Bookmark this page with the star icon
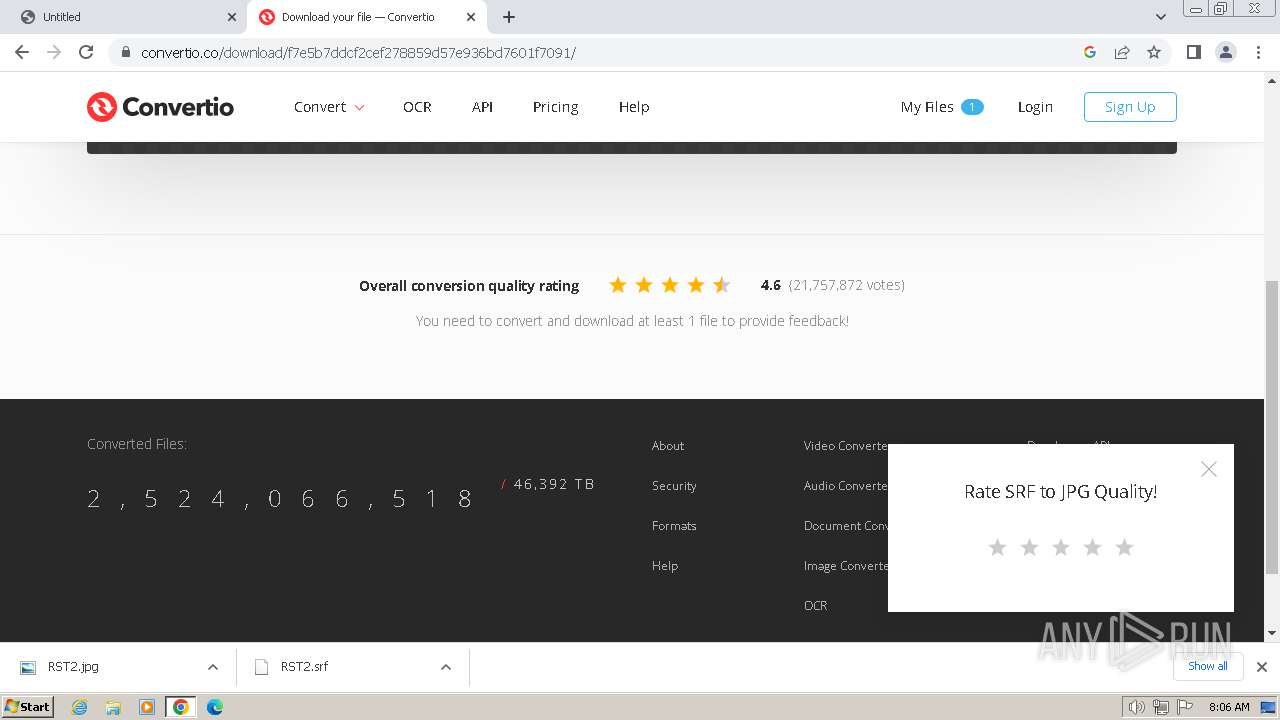The width and height of the screenshot is (1280, 720). click(1154, 52)
